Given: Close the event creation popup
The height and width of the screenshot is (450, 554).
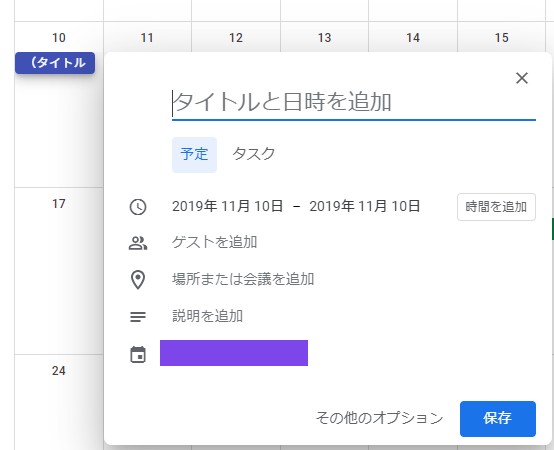Looking at the screenshot, I should (522, 78).
